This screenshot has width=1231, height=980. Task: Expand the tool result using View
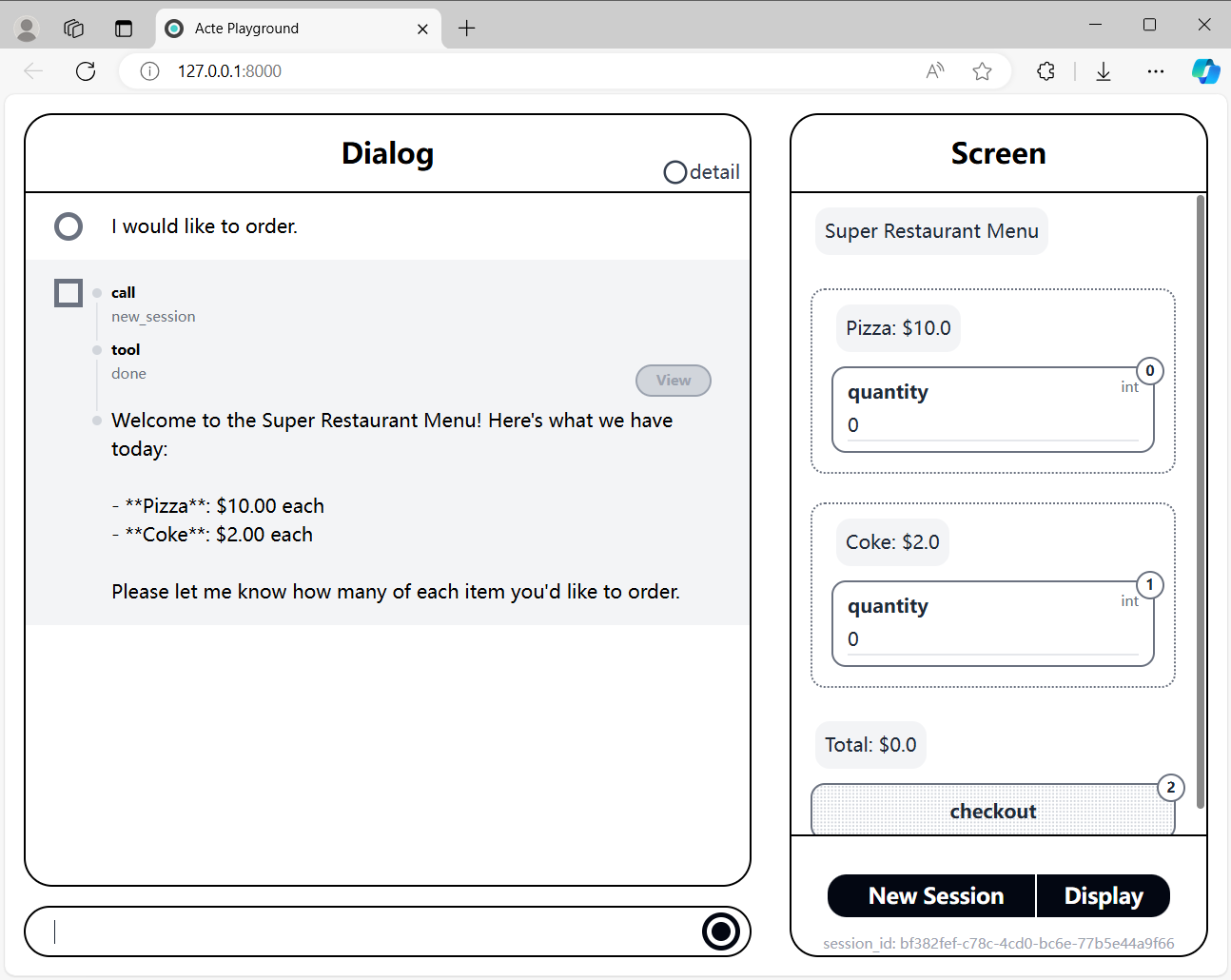click(673, 381)
